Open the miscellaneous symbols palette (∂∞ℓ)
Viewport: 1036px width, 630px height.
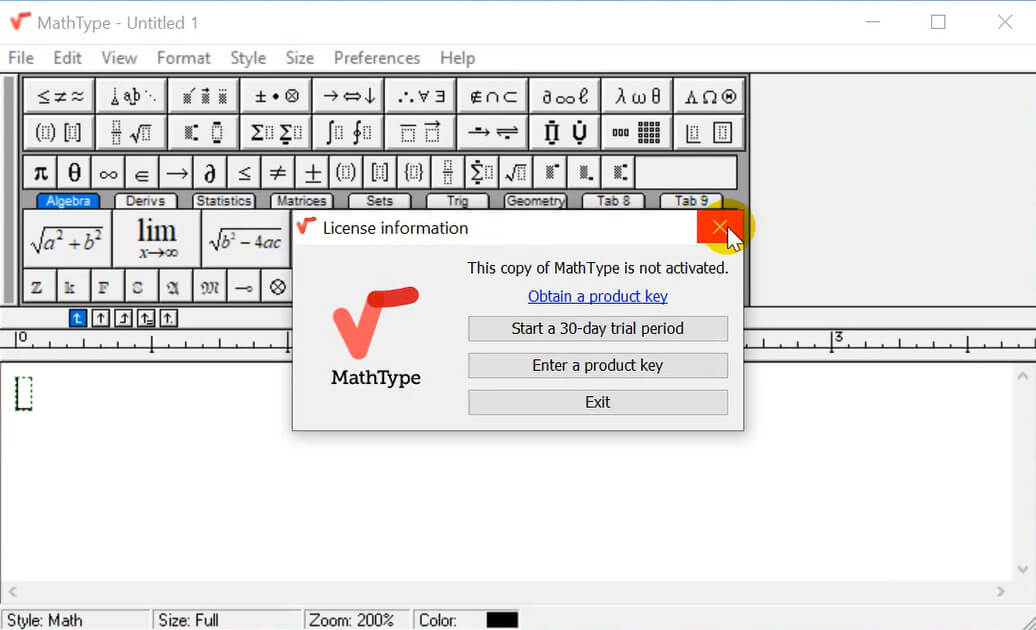point(565,96)
